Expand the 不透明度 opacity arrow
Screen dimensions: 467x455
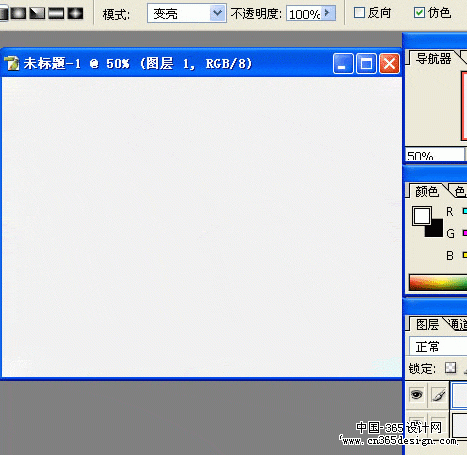coord(328,13)
